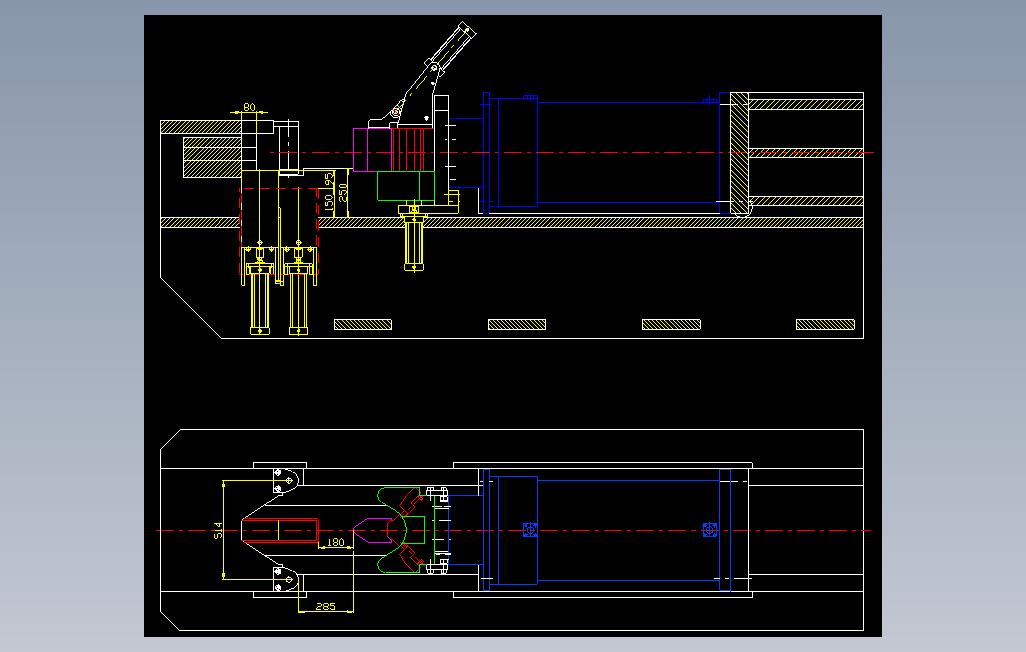Image resolution: width=1026 pixels, height=652 pixels.
Task: Select the red rectangular block in plan view
Action: click(280, 530)
